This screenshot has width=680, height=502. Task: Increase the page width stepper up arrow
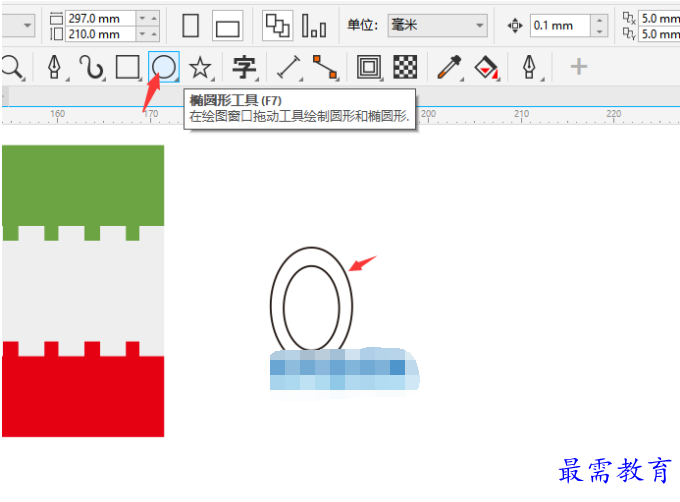(x=154, y=19)
